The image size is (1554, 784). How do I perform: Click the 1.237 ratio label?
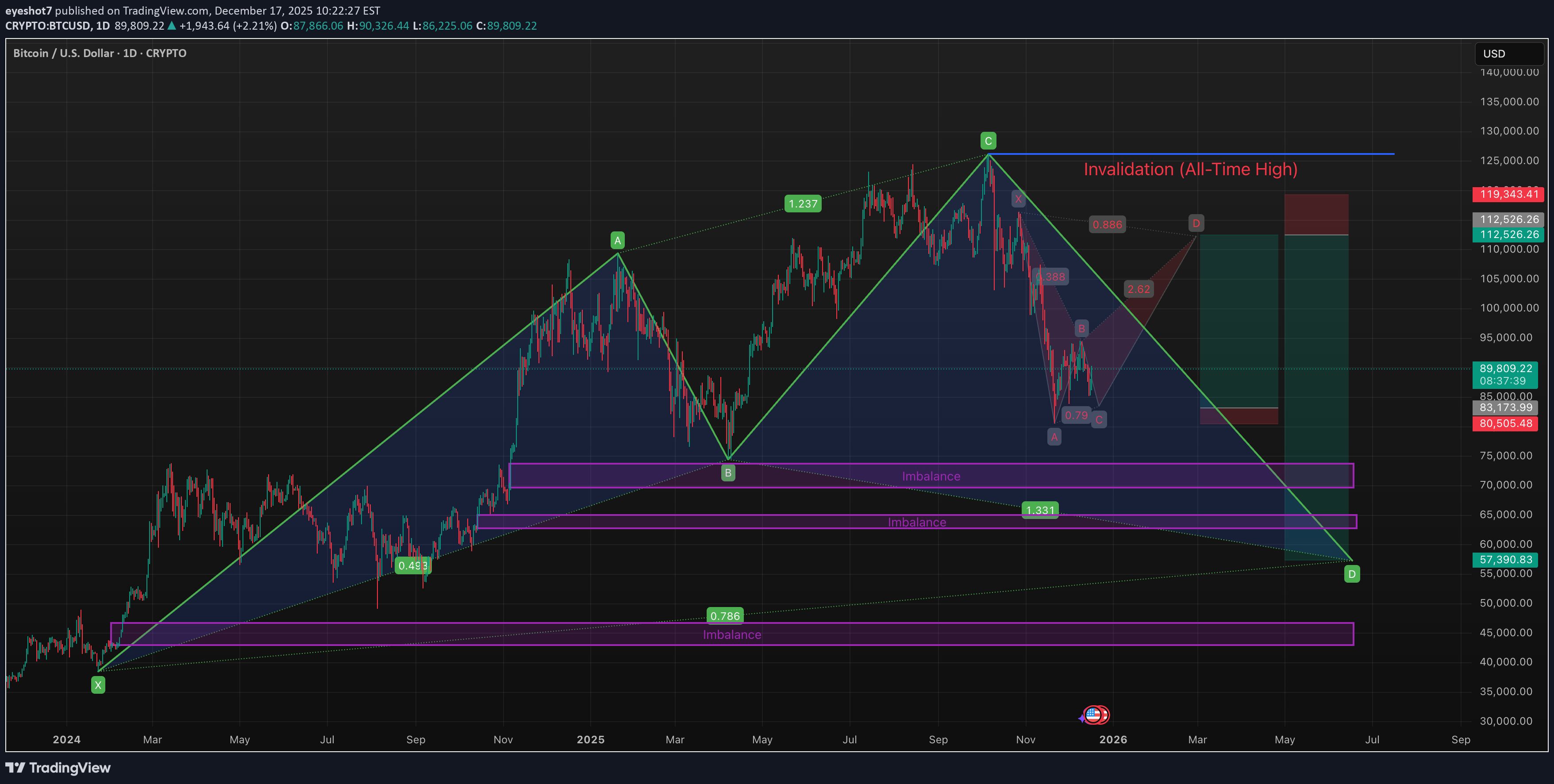[x=803, y=204]
